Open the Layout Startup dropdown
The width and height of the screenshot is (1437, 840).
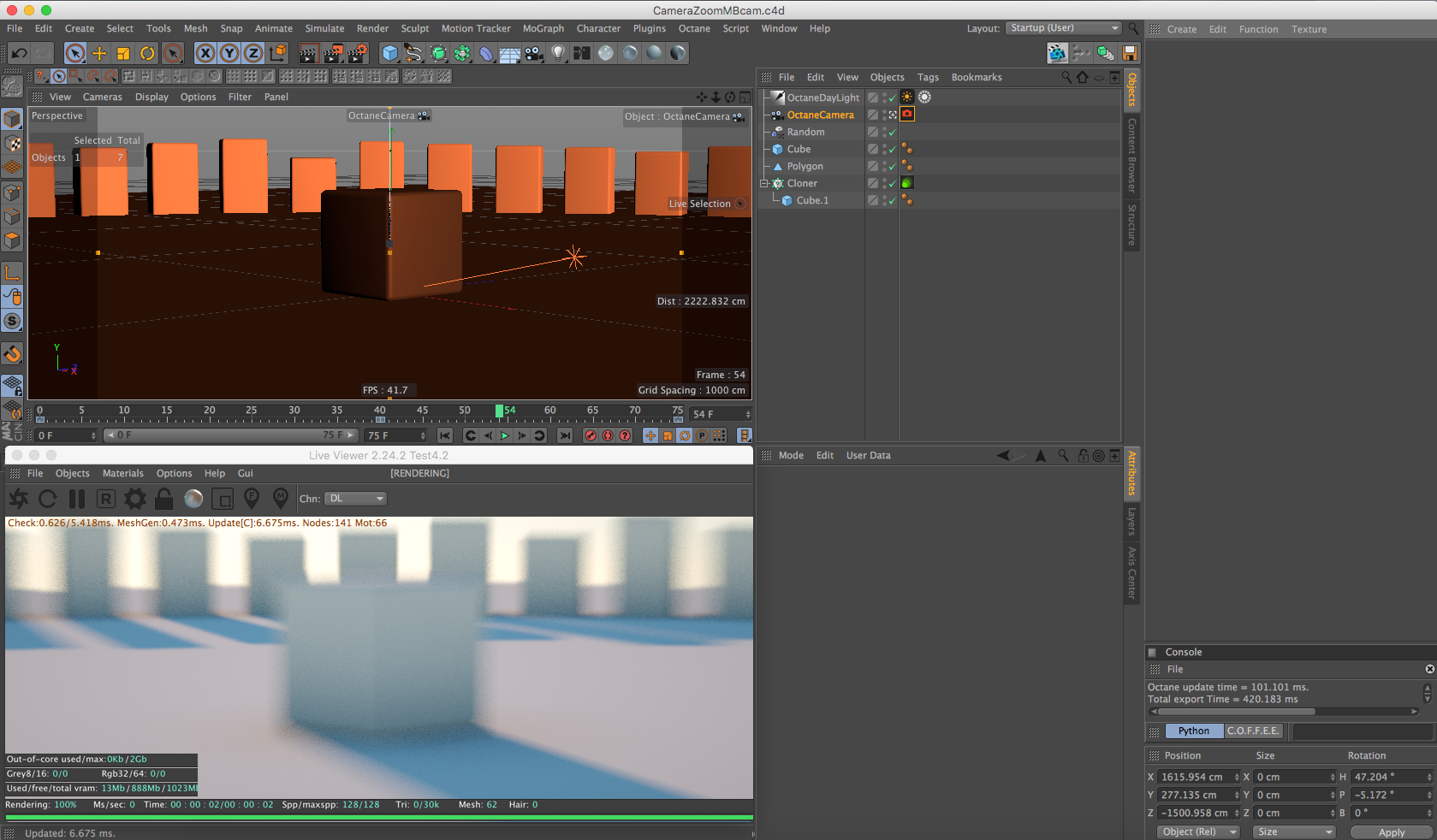point(1063,28)
